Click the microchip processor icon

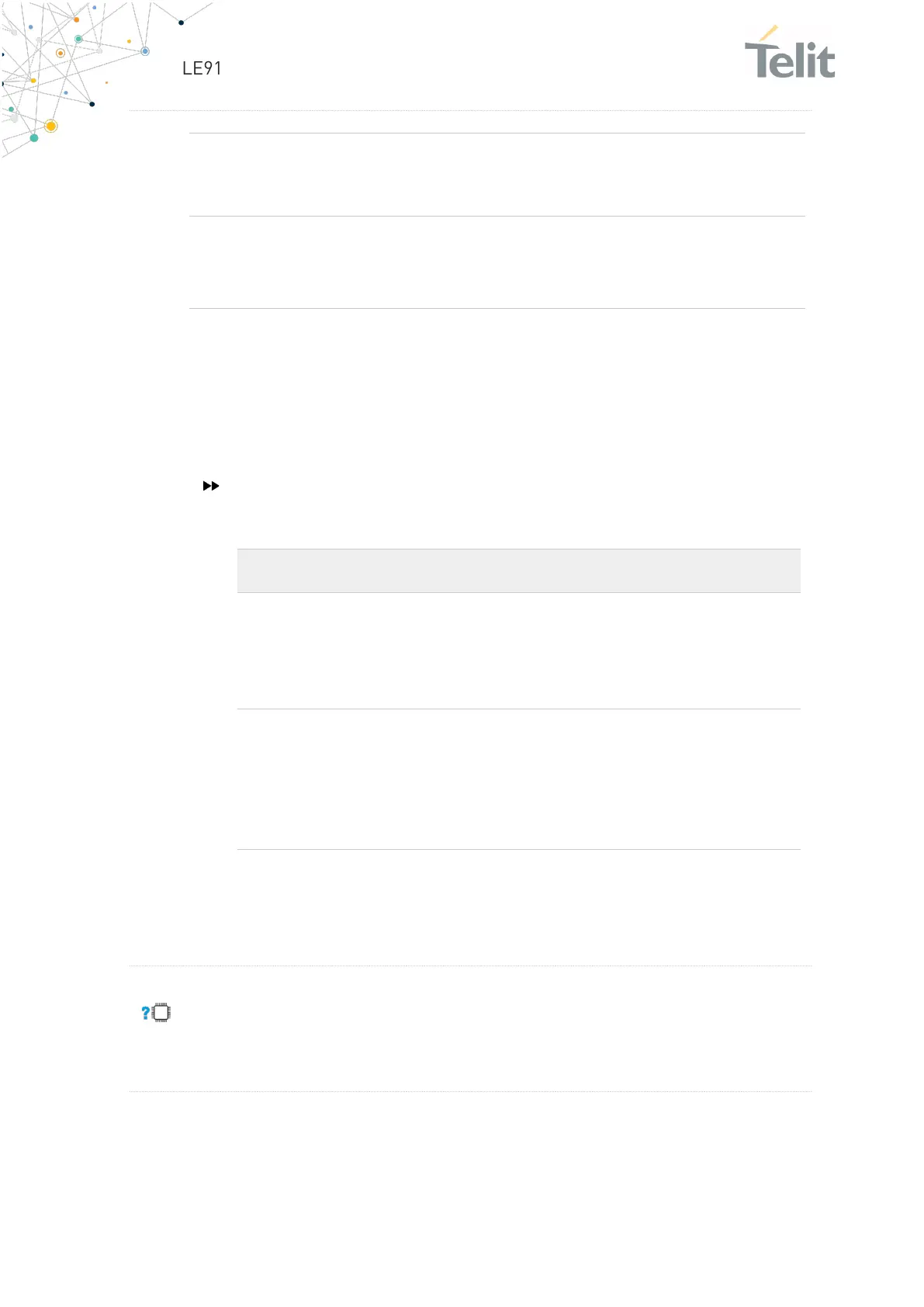pyautogui.click(x=161, y=1013)
